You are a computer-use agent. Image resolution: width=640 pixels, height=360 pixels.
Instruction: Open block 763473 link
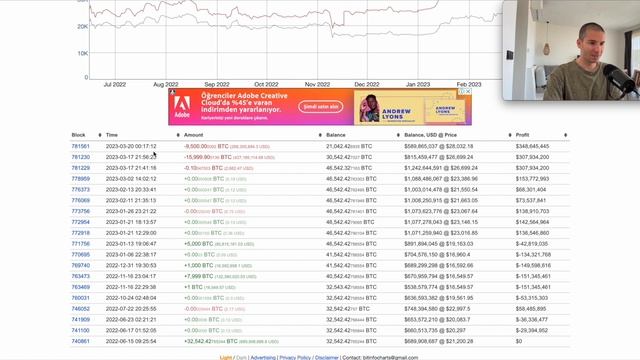coord(80,276)
